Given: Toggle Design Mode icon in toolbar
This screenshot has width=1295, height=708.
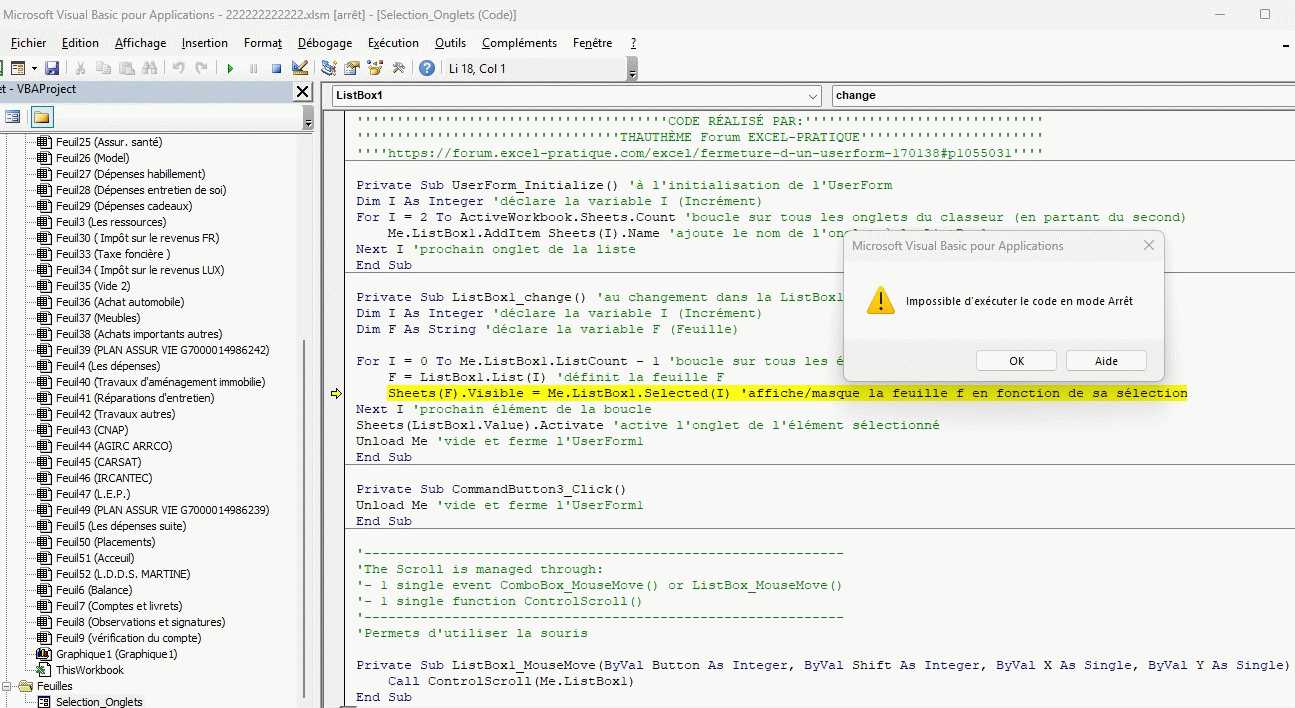Looking at the screenshot, I should [299, 68].
